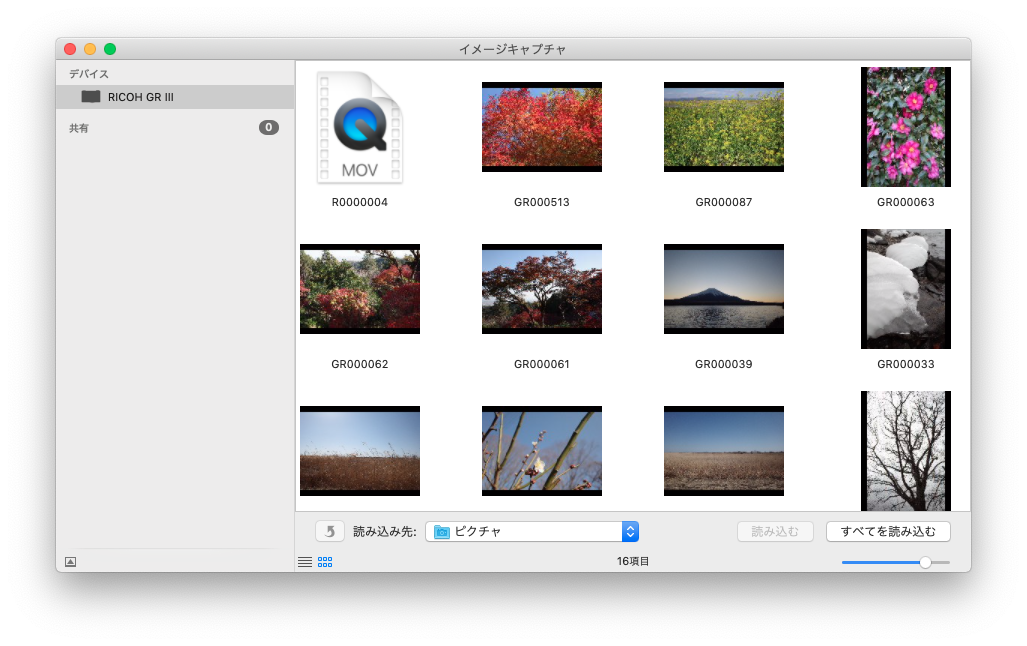Image resolution: width=1027 pixels, height=646 pixels.
Task: Select the plum blossom branch thumbnail
Action: click(x=542, y=451)
